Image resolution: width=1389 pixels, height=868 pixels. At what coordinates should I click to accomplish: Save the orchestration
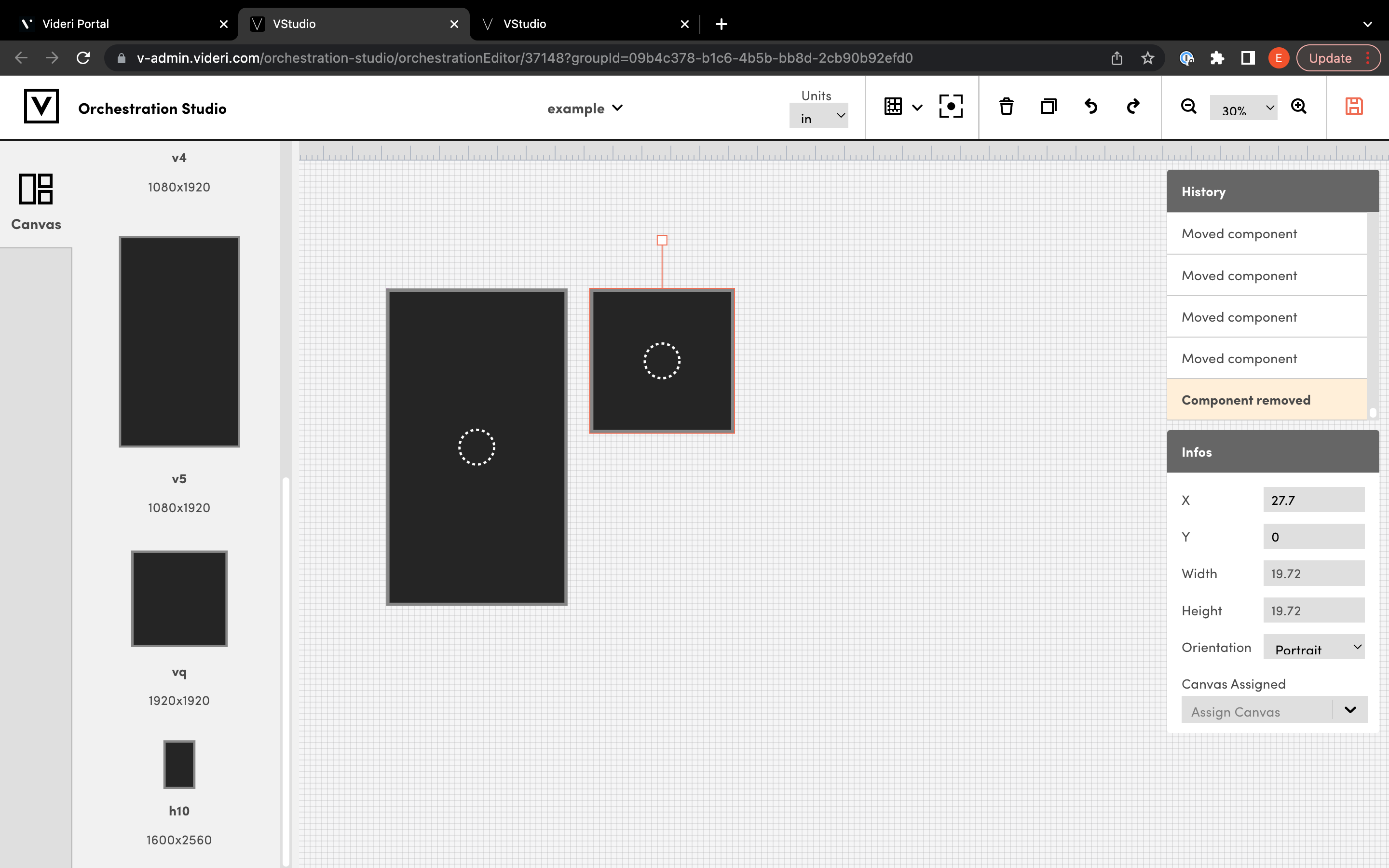tap(1354, 106)
